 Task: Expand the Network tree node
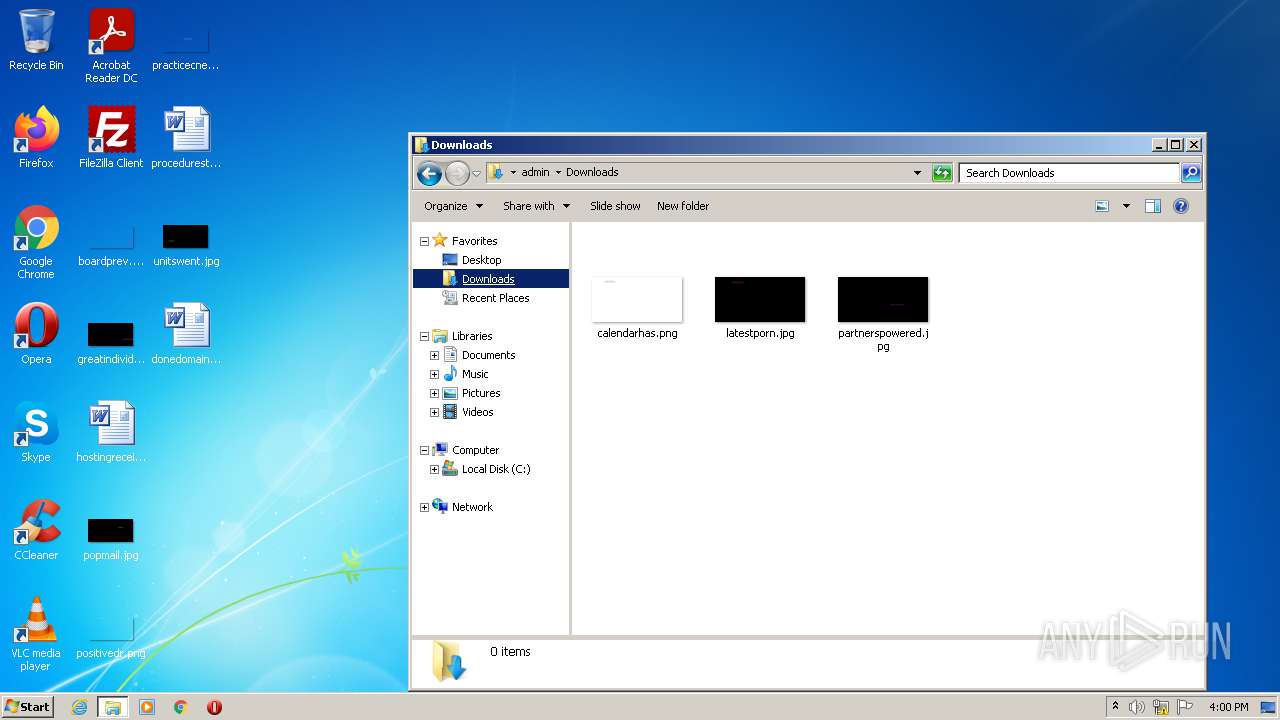click(x=424, y=507)
